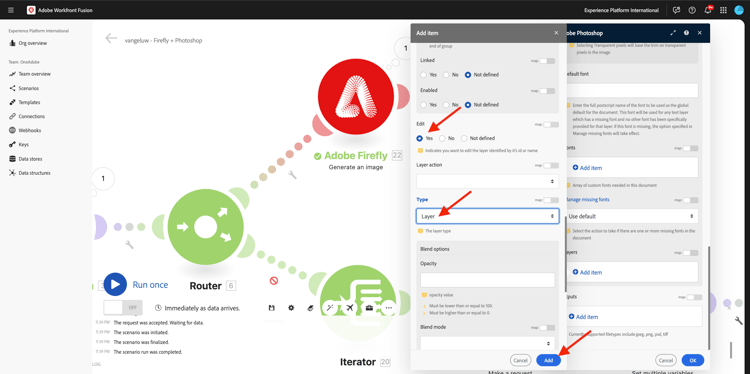The width and height of the screenshot is (750, 374).
Task: Click the Router module
Action: click(x=206, y=227)
